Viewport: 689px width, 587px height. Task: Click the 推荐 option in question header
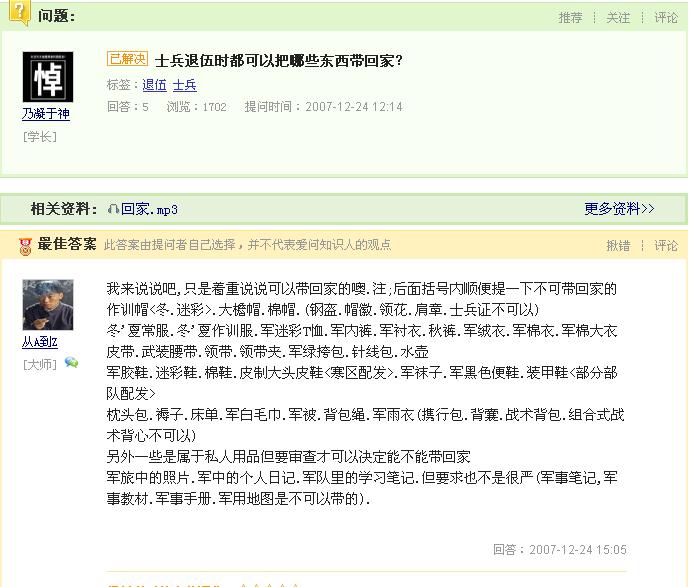tap(570, 18)
